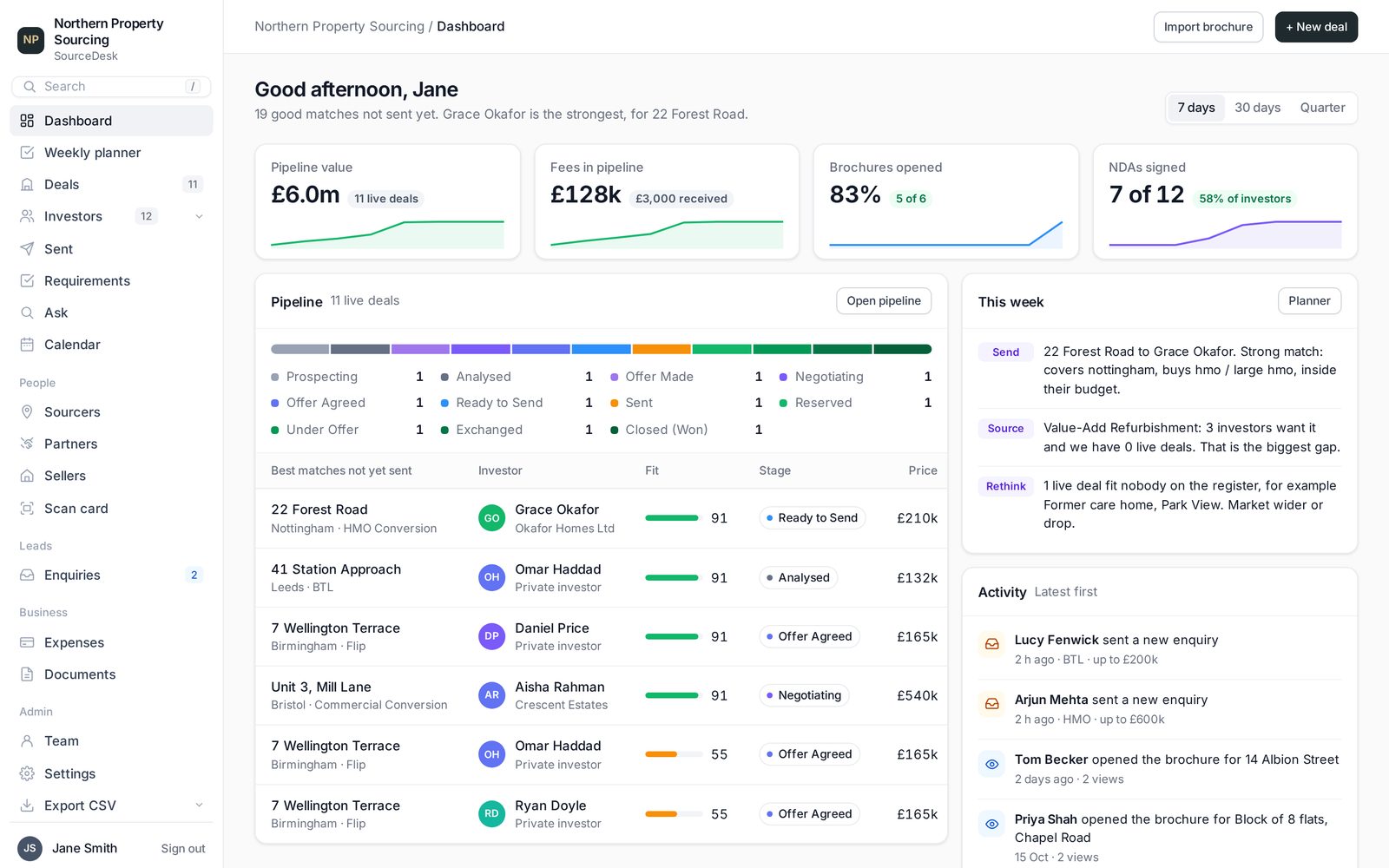Click the Partners handshake icon
This screenshot has width=1389, height=868.
(27, 444)
